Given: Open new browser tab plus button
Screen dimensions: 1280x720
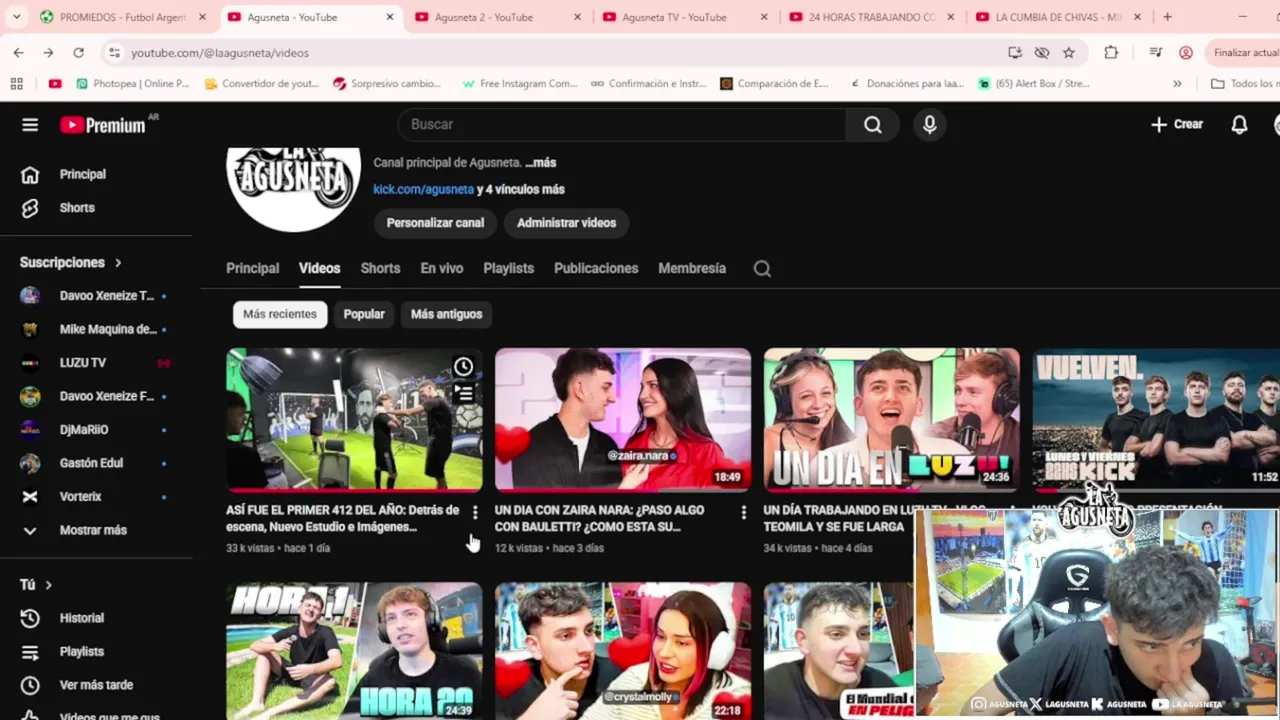Looking at the screenshot, I should [x=1167, y=17].
